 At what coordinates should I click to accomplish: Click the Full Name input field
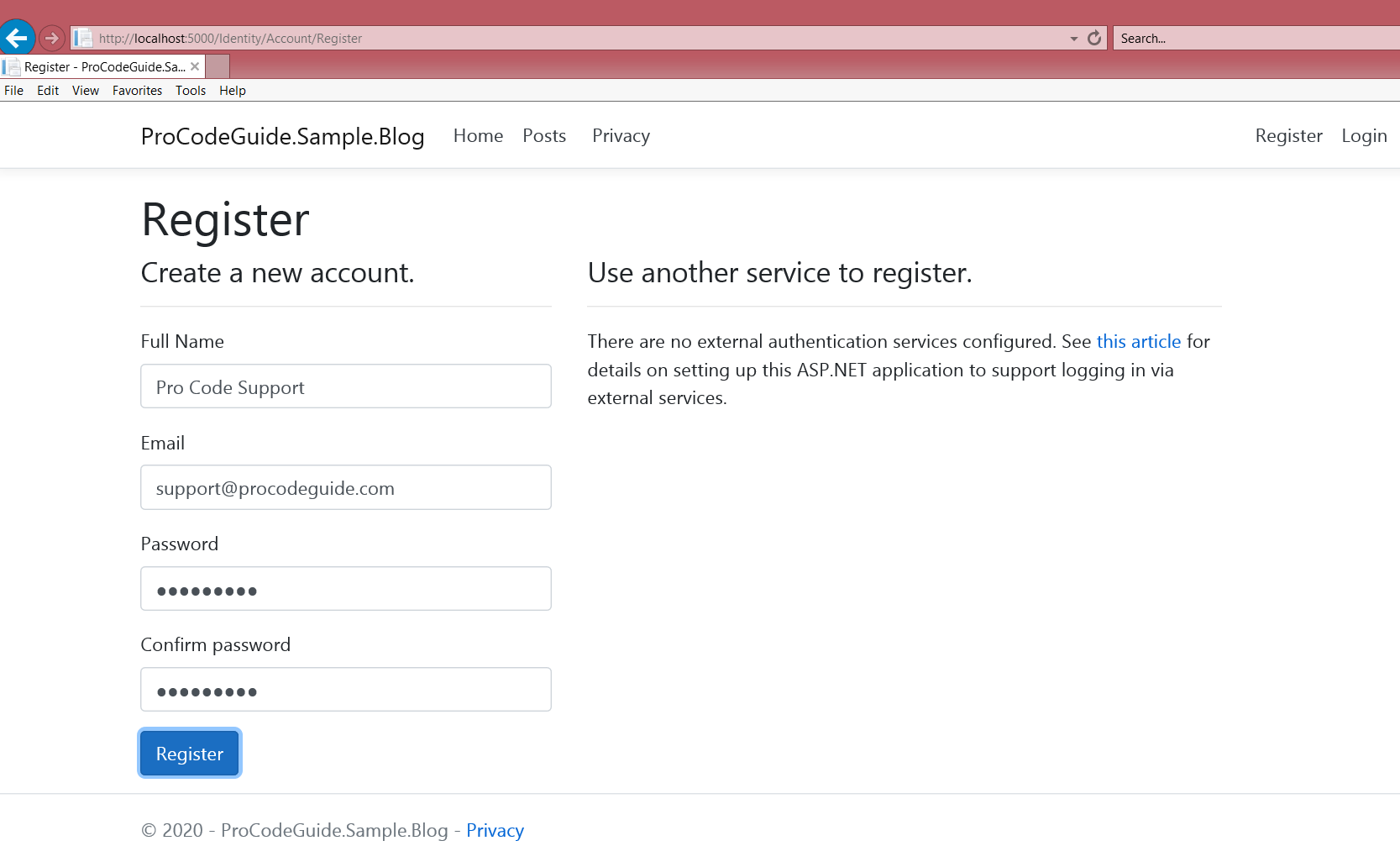coord(345,386)
